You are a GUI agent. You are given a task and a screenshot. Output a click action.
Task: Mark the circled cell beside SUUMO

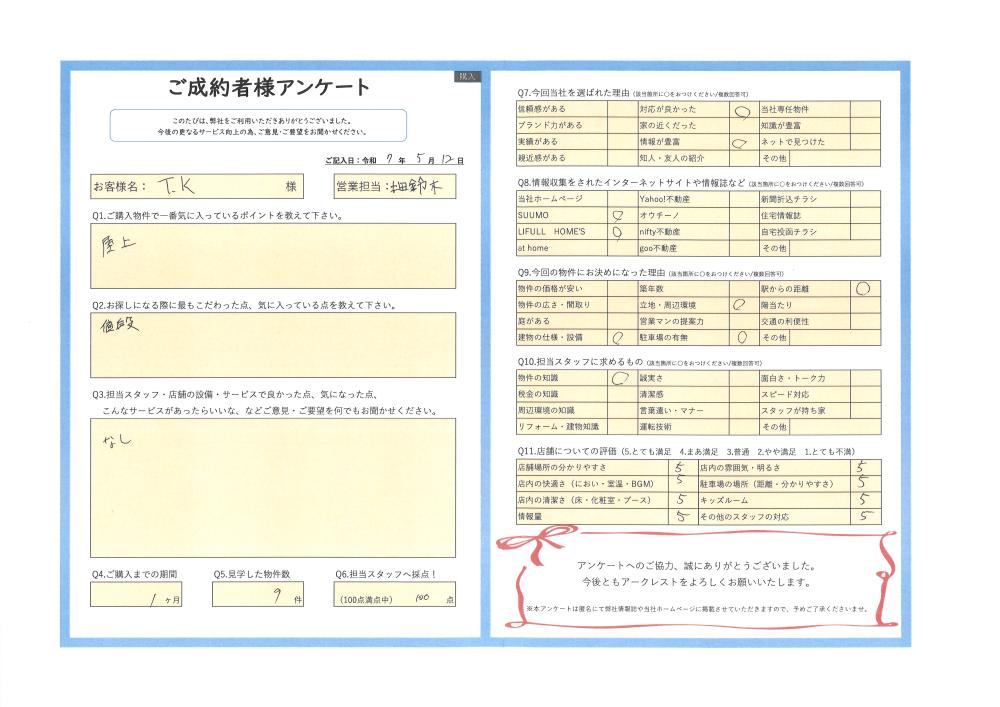[x=622, y=215]
